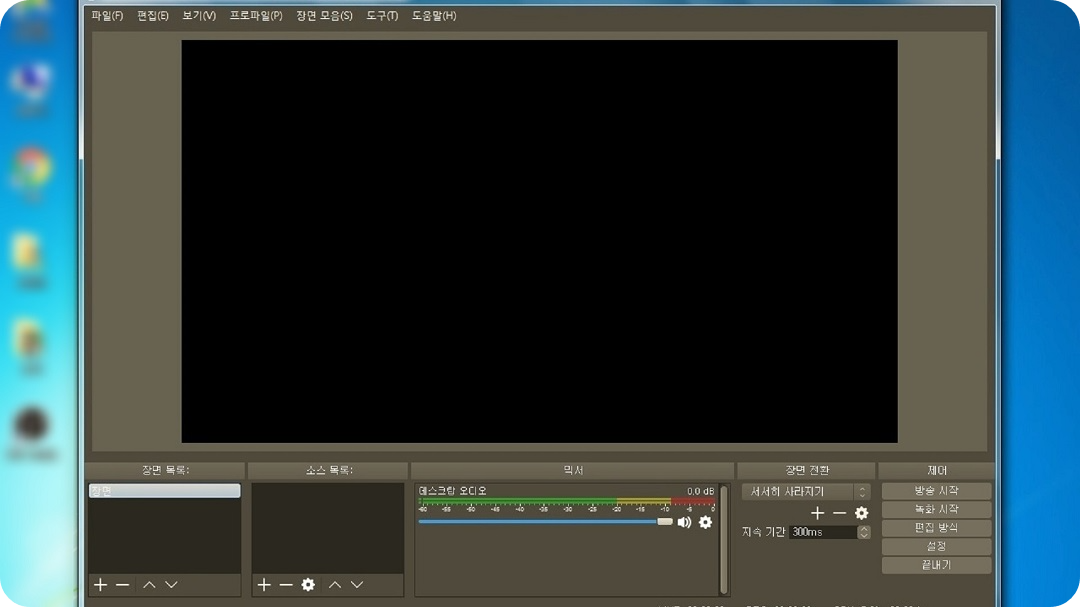The height and width of the screenshot is (607, 1080).
Task: Open the 서서히 사라지기 transition dropdown
Action: [x=806, y=491]
